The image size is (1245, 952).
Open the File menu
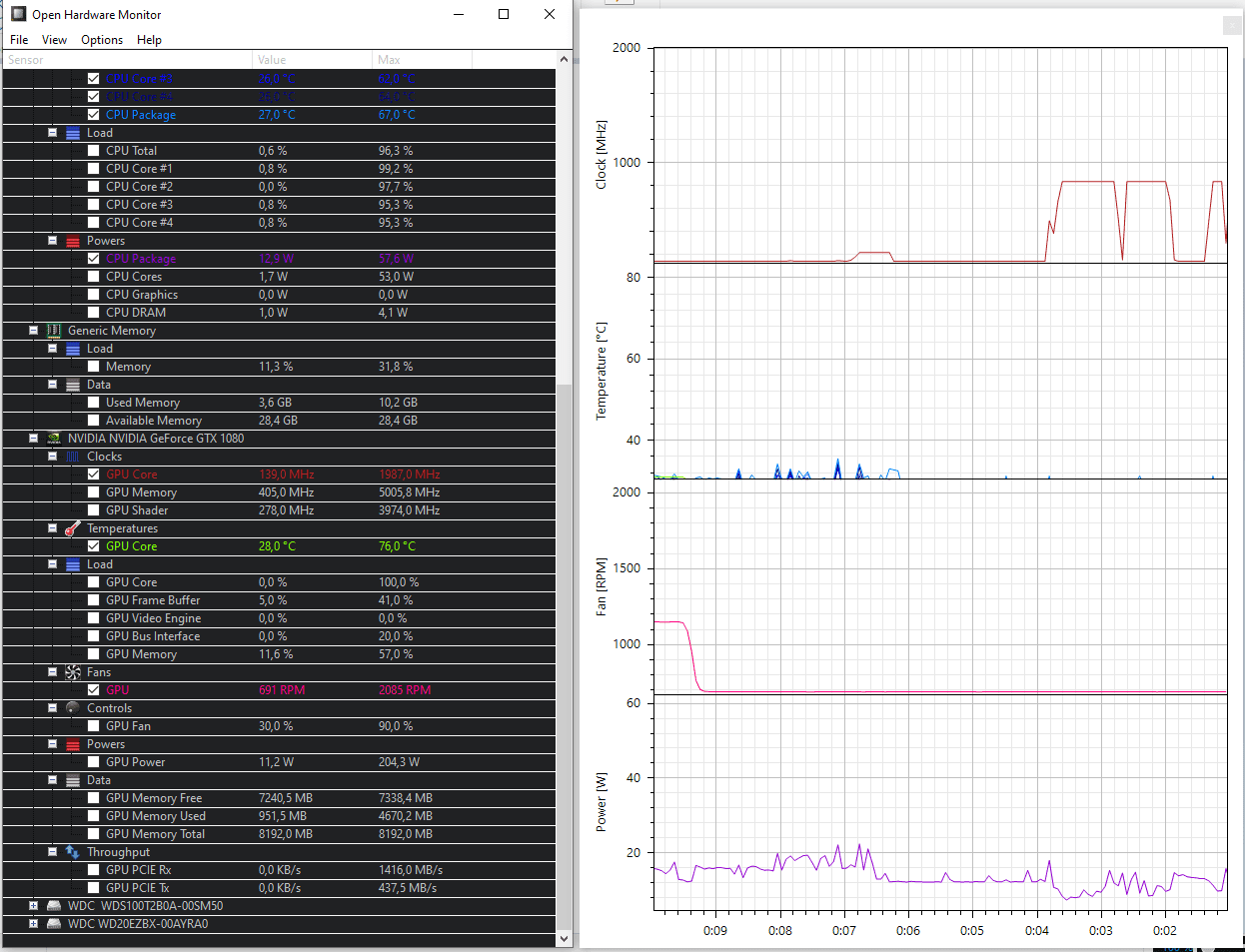pyautogui.click(x=19, y=40)
